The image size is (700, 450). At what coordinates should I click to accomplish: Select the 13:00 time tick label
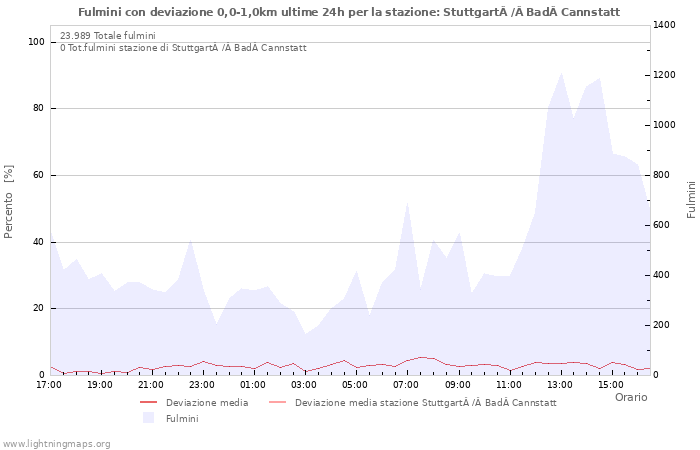[560, 384]
